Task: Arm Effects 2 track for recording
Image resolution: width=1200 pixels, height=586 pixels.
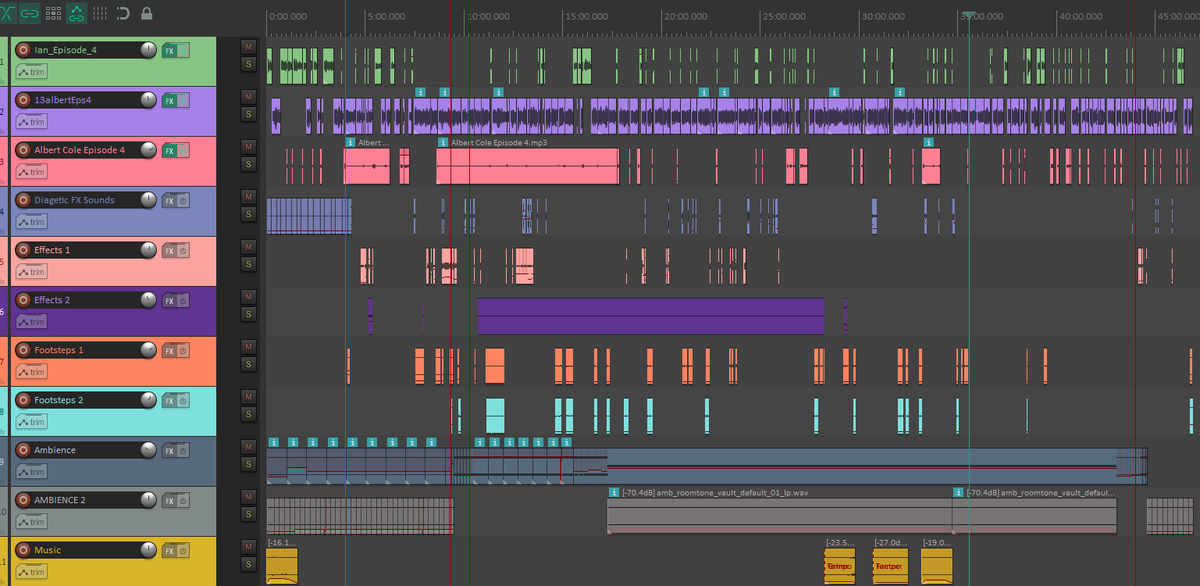Action: (23, 300)
